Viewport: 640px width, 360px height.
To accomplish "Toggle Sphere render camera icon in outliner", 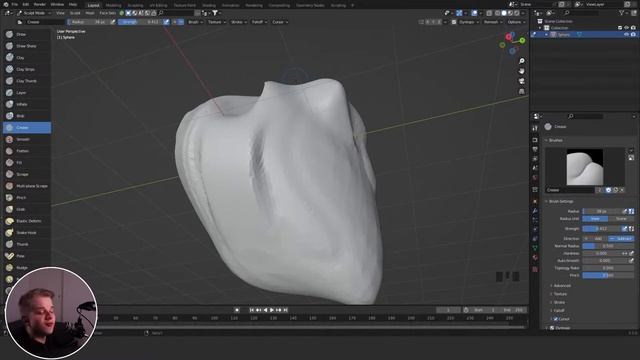I will (633, 35).
